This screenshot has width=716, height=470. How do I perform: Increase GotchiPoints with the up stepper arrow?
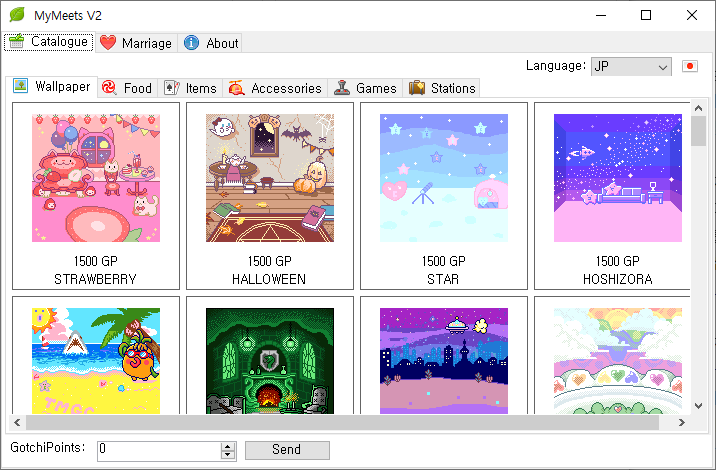(228, 446)
